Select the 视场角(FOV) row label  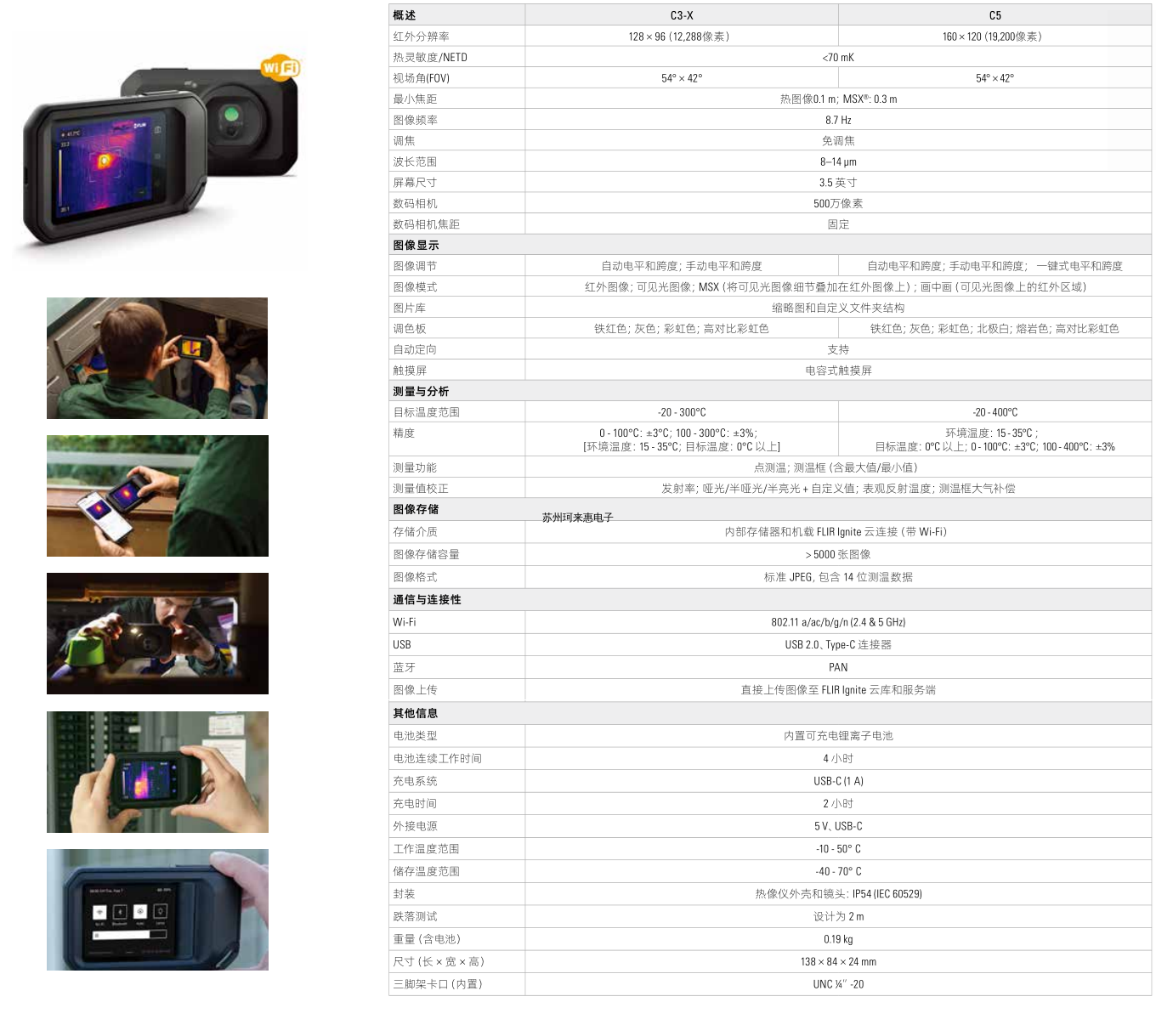click(421, 78)
